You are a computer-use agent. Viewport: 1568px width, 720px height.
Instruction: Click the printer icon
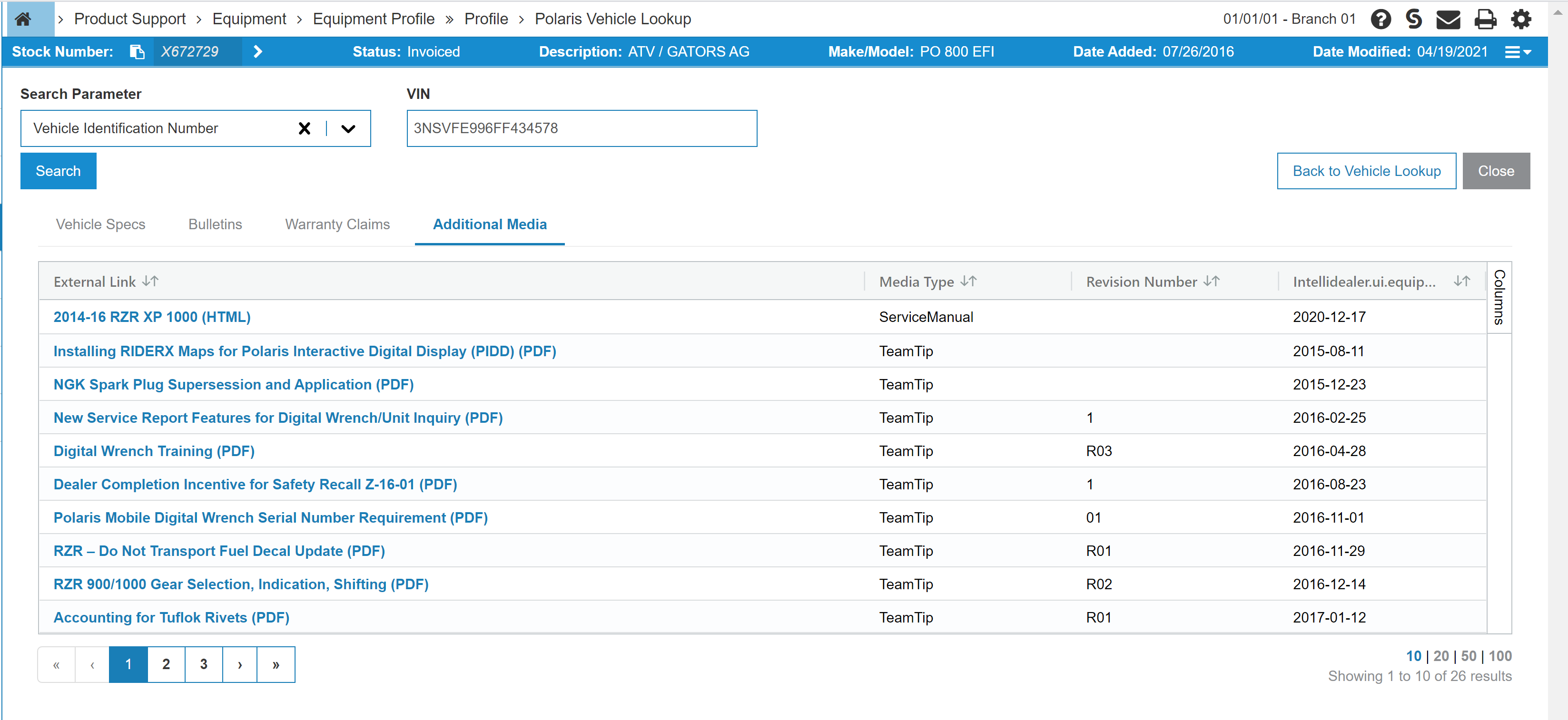1485,19
